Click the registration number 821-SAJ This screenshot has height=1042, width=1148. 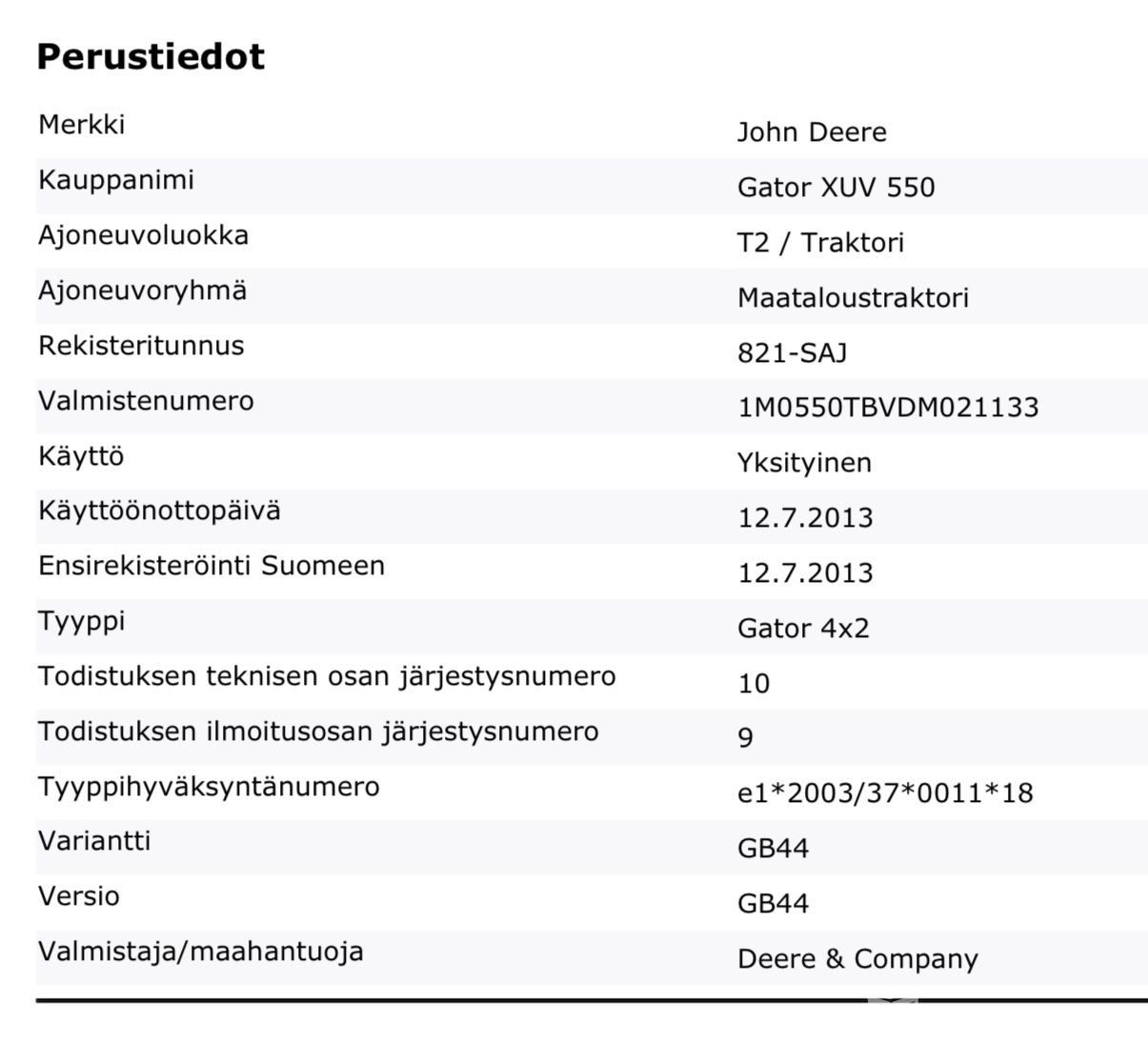792,353
